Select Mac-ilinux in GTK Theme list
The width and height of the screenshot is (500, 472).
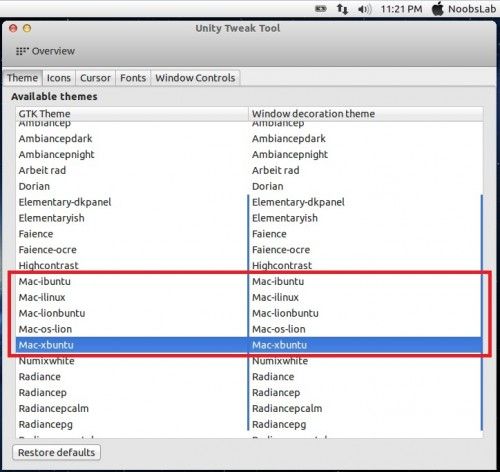tap(132, 297)
